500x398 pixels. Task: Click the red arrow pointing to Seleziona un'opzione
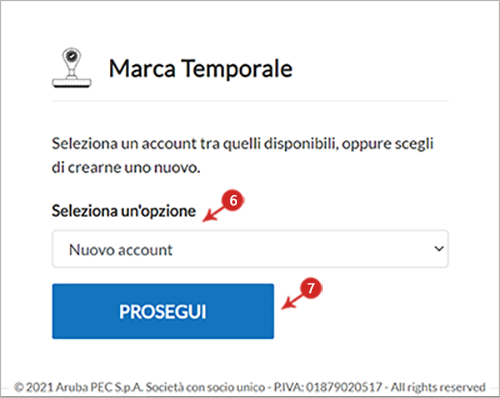click(213, 214)
